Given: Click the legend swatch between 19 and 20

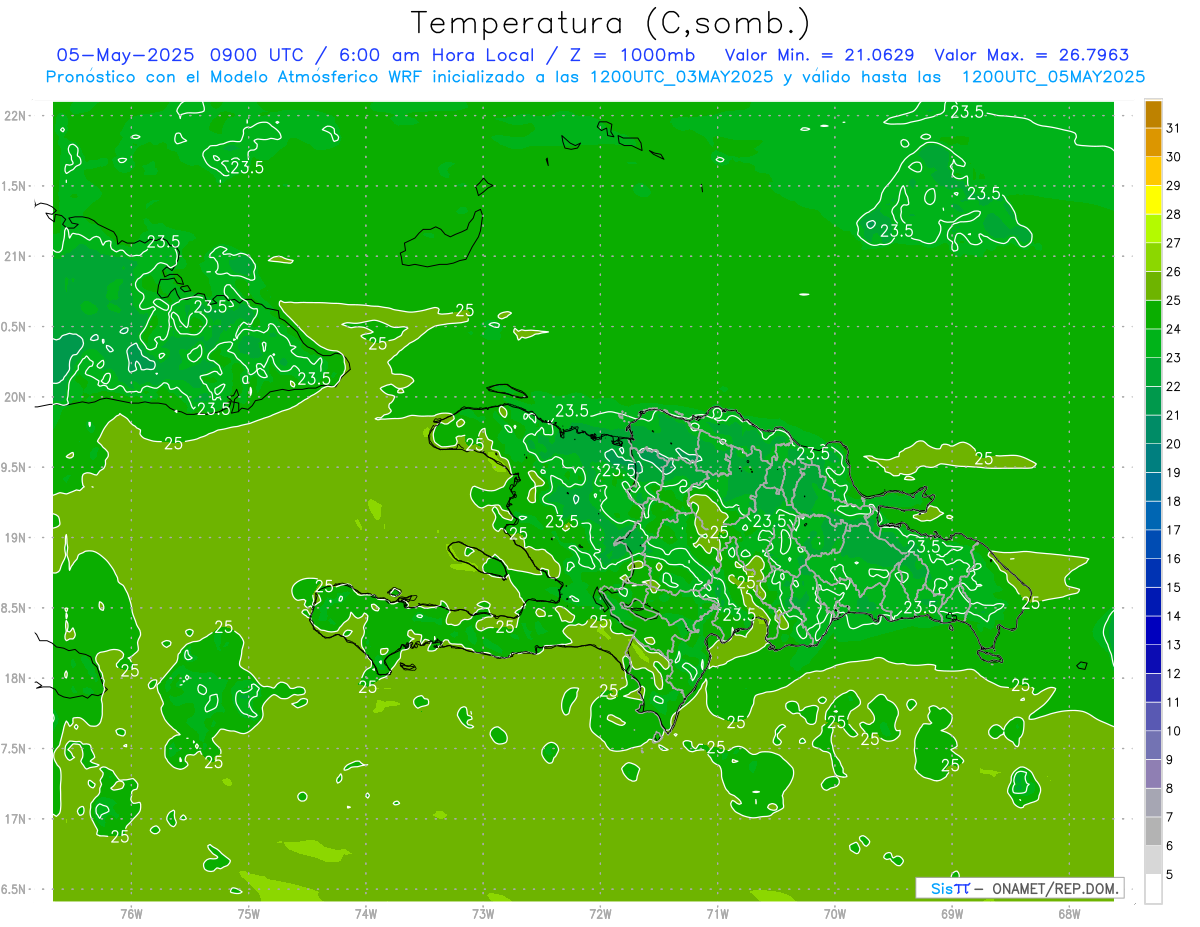Looking at the screenshot, I should tap(1153, 458).
